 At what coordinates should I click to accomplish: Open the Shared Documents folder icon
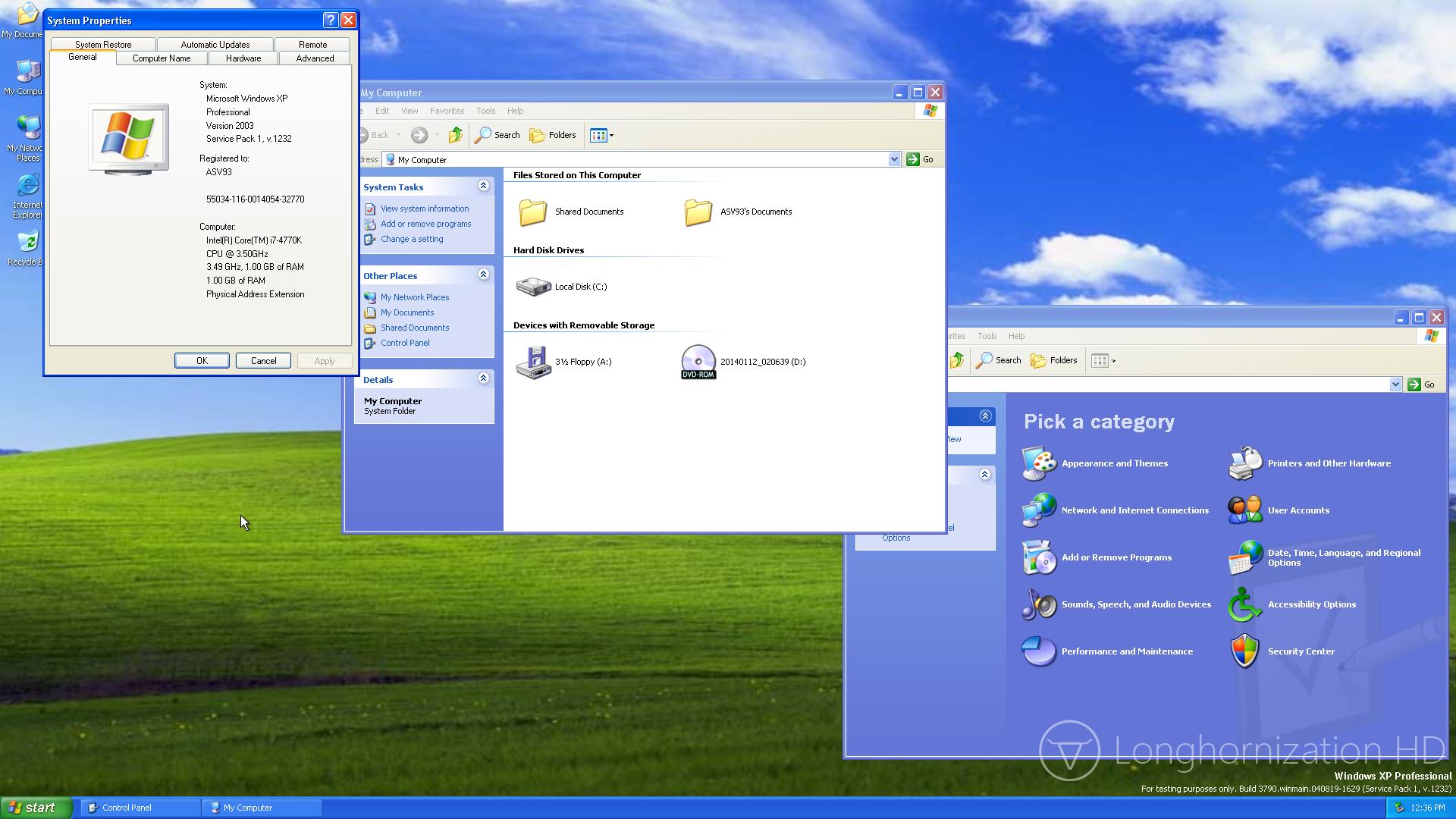[x=532, y=212]
